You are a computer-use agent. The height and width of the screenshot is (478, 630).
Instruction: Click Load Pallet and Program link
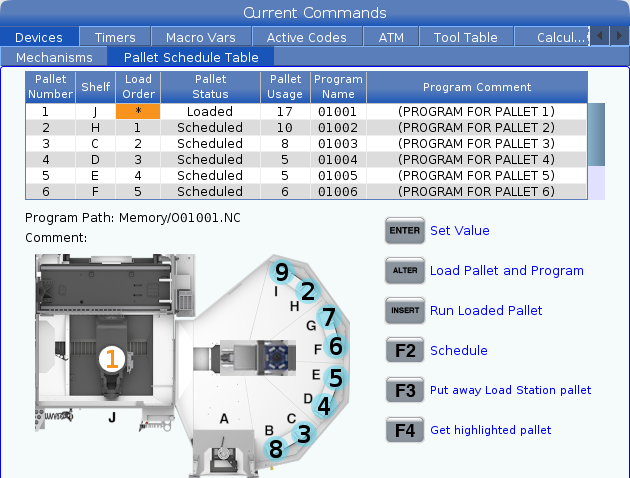pyautogui.click(x=507, y=271)
